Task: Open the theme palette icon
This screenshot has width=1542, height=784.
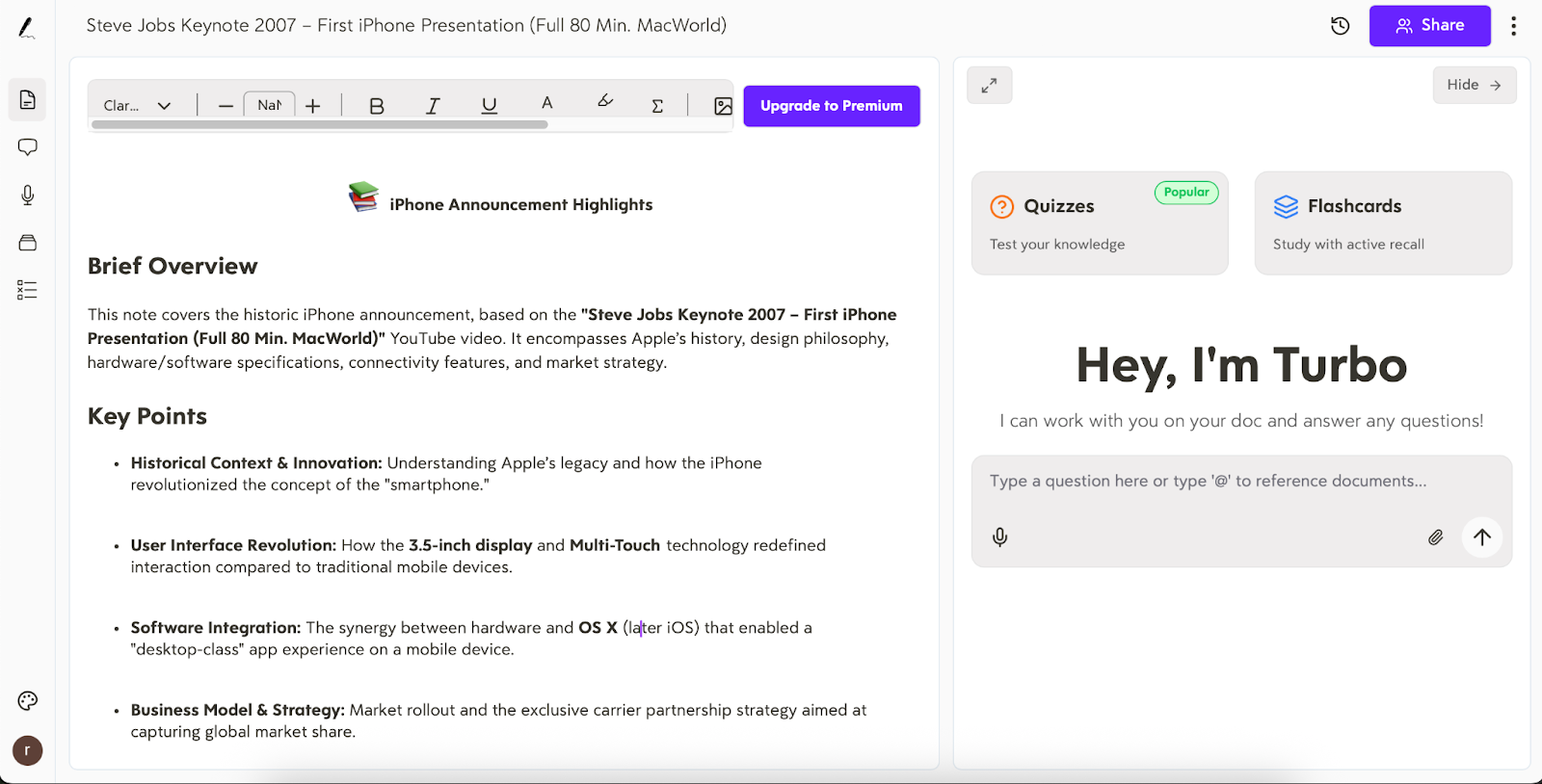Action: [x=27, y=701]
